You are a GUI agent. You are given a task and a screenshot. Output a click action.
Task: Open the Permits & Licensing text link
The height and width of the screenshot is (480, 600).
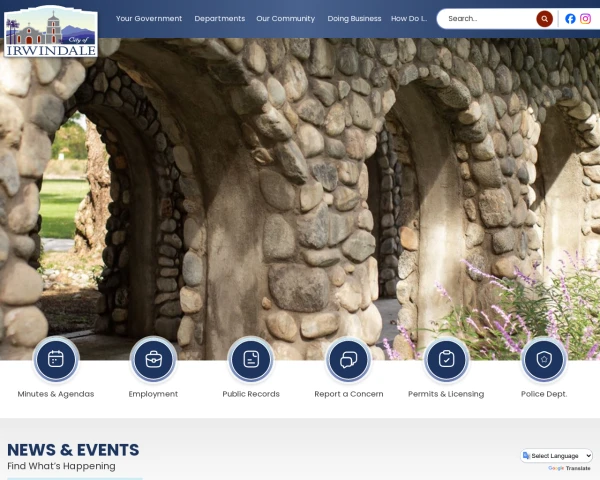(446, 394)
